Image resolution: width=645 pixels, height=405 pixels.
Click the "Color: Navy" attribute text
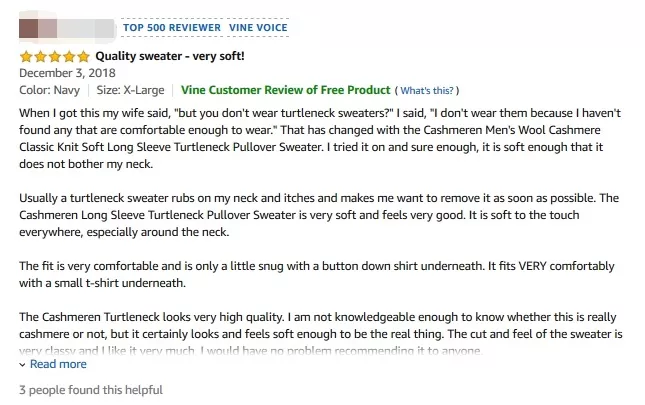[x=50, y=90]
